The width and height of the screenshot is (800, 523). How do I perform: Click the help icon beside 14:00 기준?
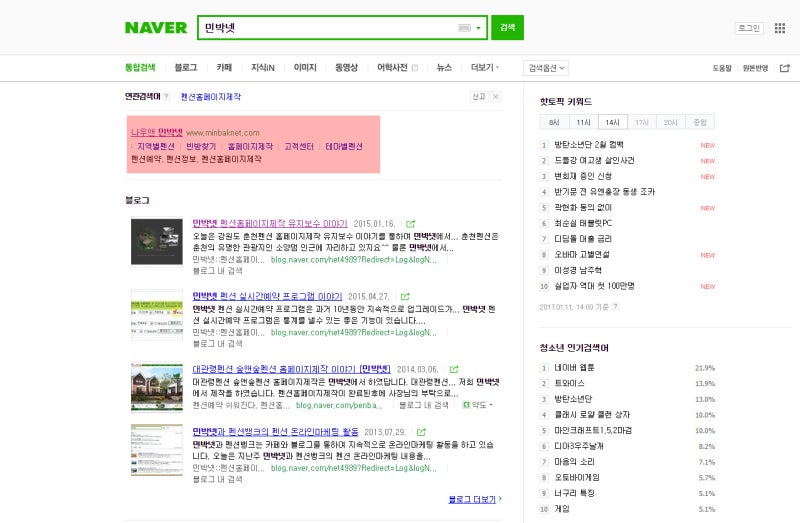615,307
